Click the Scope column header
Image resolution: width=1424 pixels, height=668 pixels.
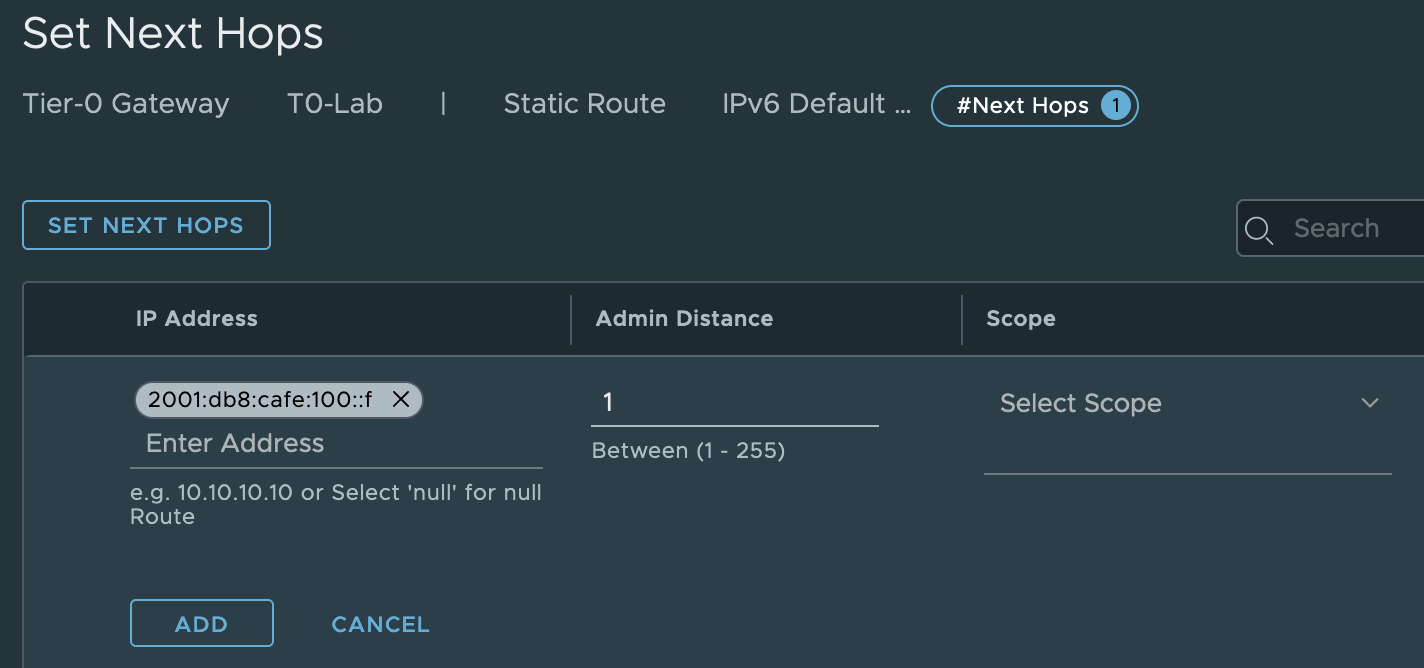1020,319
